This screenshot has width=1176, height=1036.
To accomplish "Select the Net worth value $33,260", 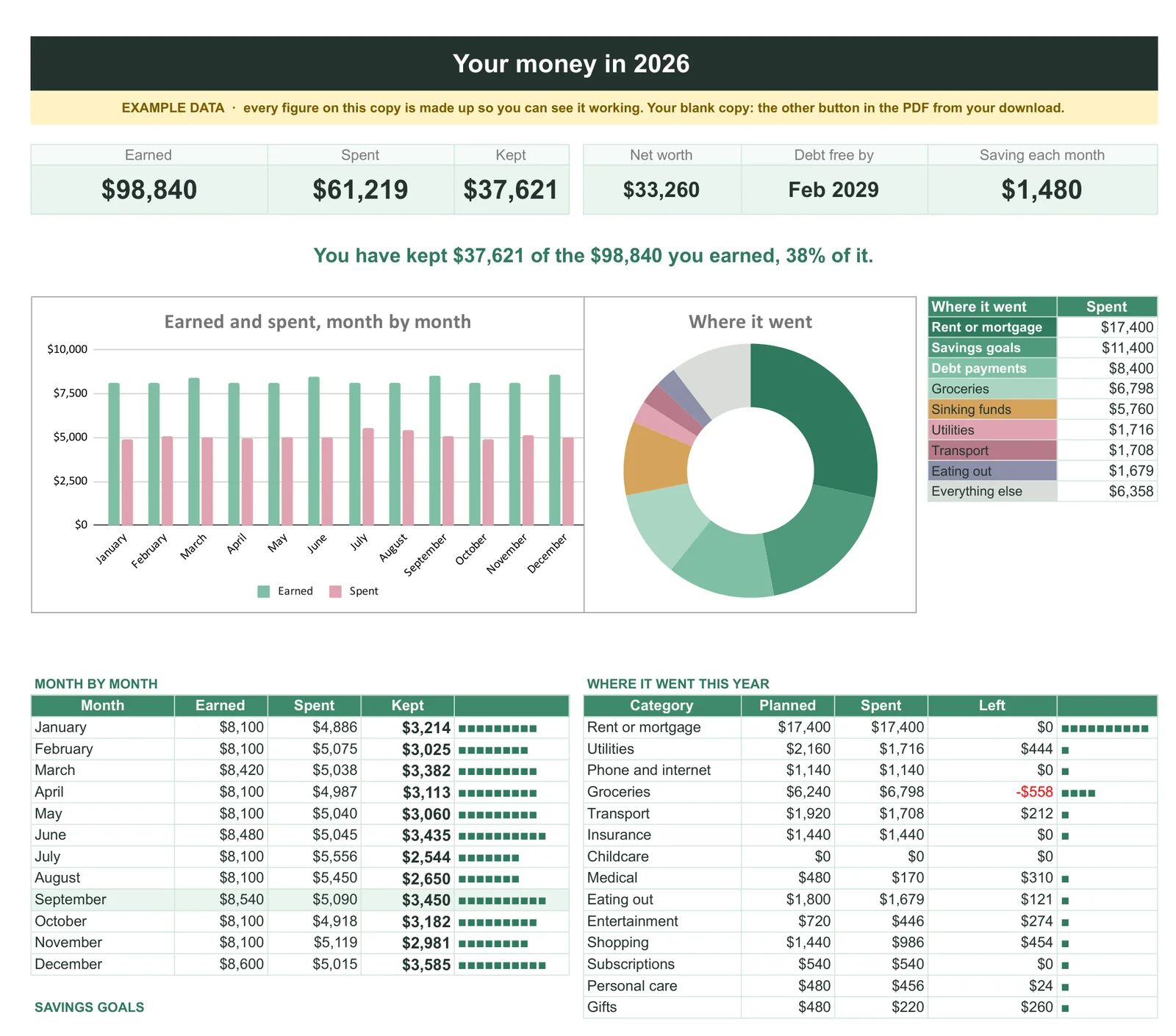I will click(661, 190).
